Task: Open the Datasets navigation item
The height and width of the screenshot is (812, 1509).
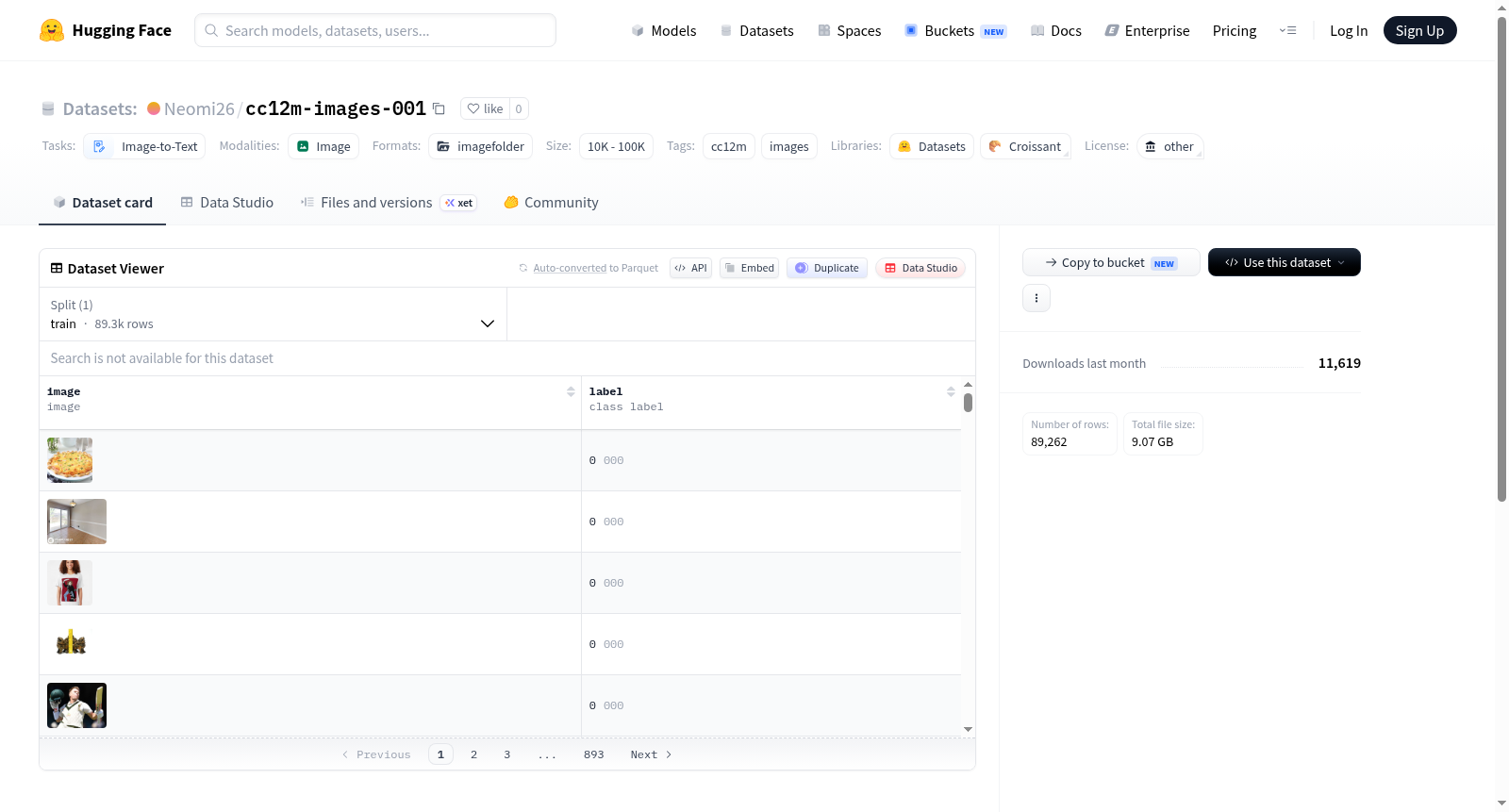Action: tap(756, 30)
